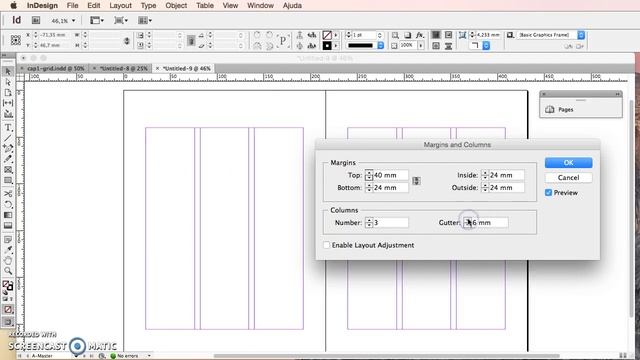Click the Gutter input field
Viewport: 640px width, 360px height.
click(x=490, y=222)
